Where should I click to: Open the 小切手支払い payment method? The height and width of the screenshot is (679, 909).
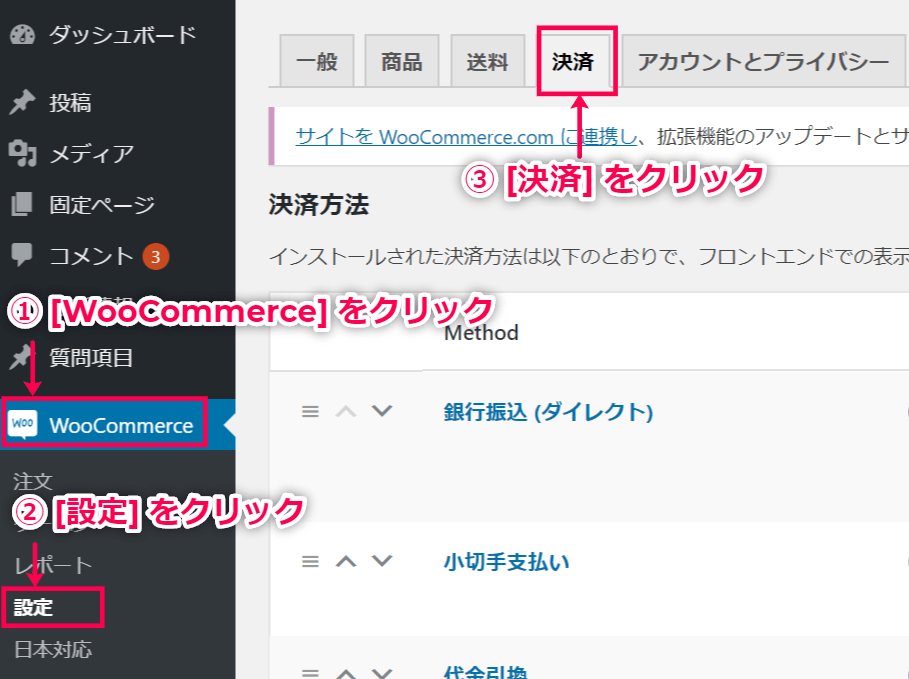[507, 561]
